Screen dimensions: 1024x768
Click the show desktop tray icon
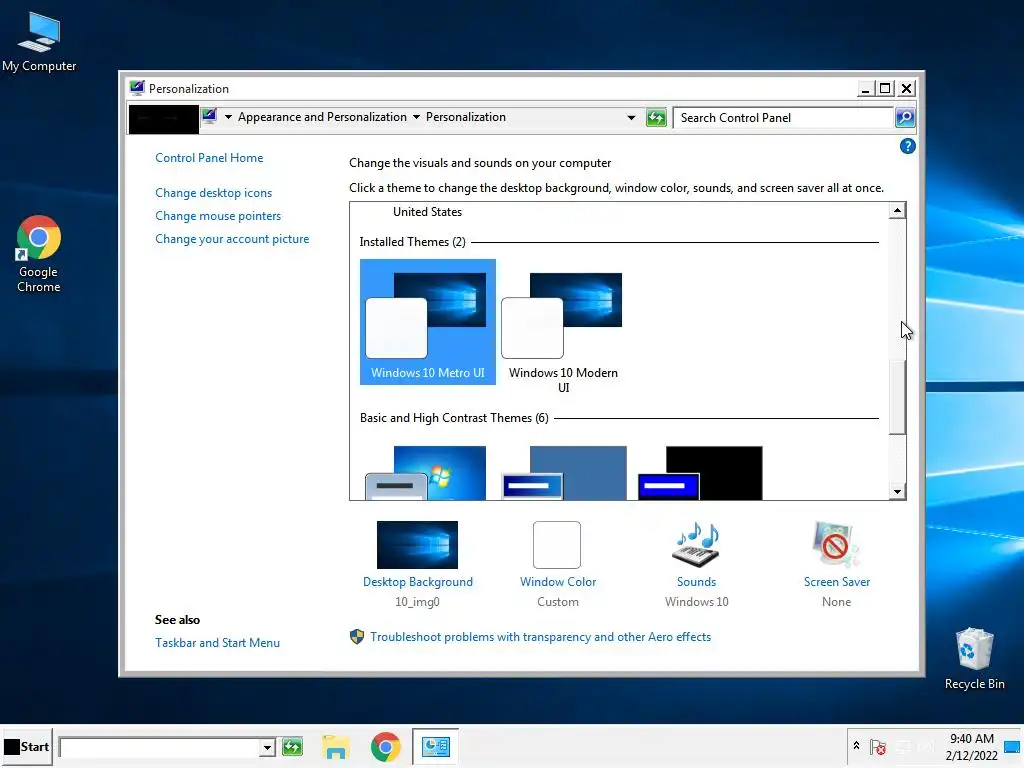(1012, 746)
